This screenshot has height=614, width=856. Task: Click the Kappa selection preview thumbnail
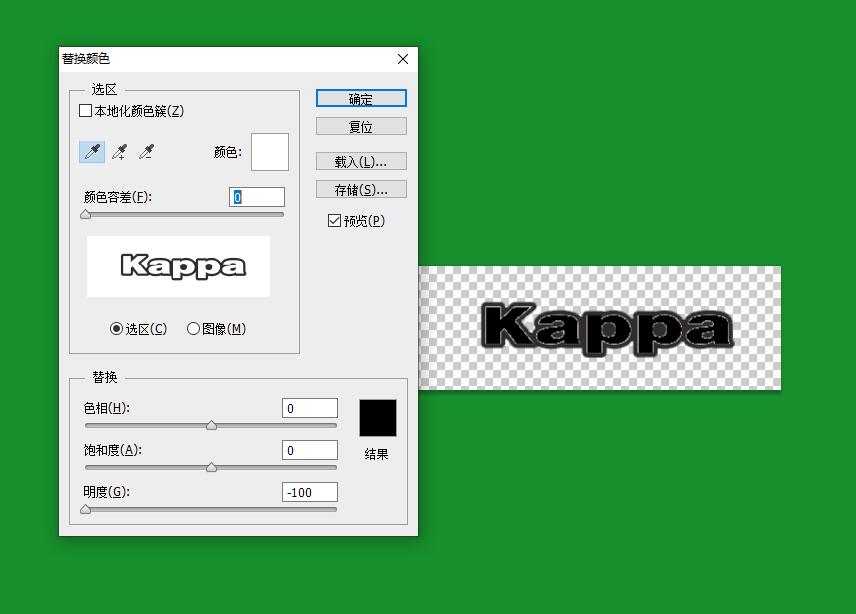tap(179, 266)
